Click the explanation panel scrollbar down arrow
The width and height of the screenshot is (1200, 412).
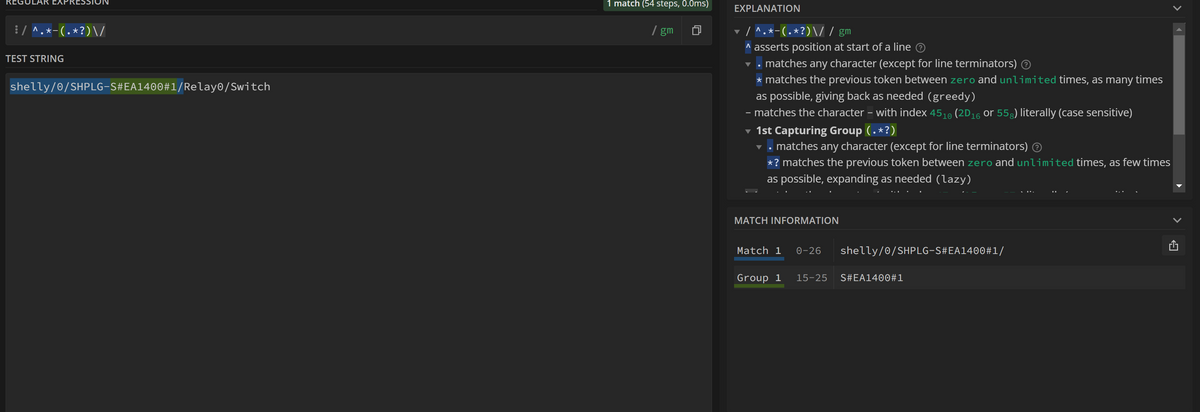[x=1178, y=186]
